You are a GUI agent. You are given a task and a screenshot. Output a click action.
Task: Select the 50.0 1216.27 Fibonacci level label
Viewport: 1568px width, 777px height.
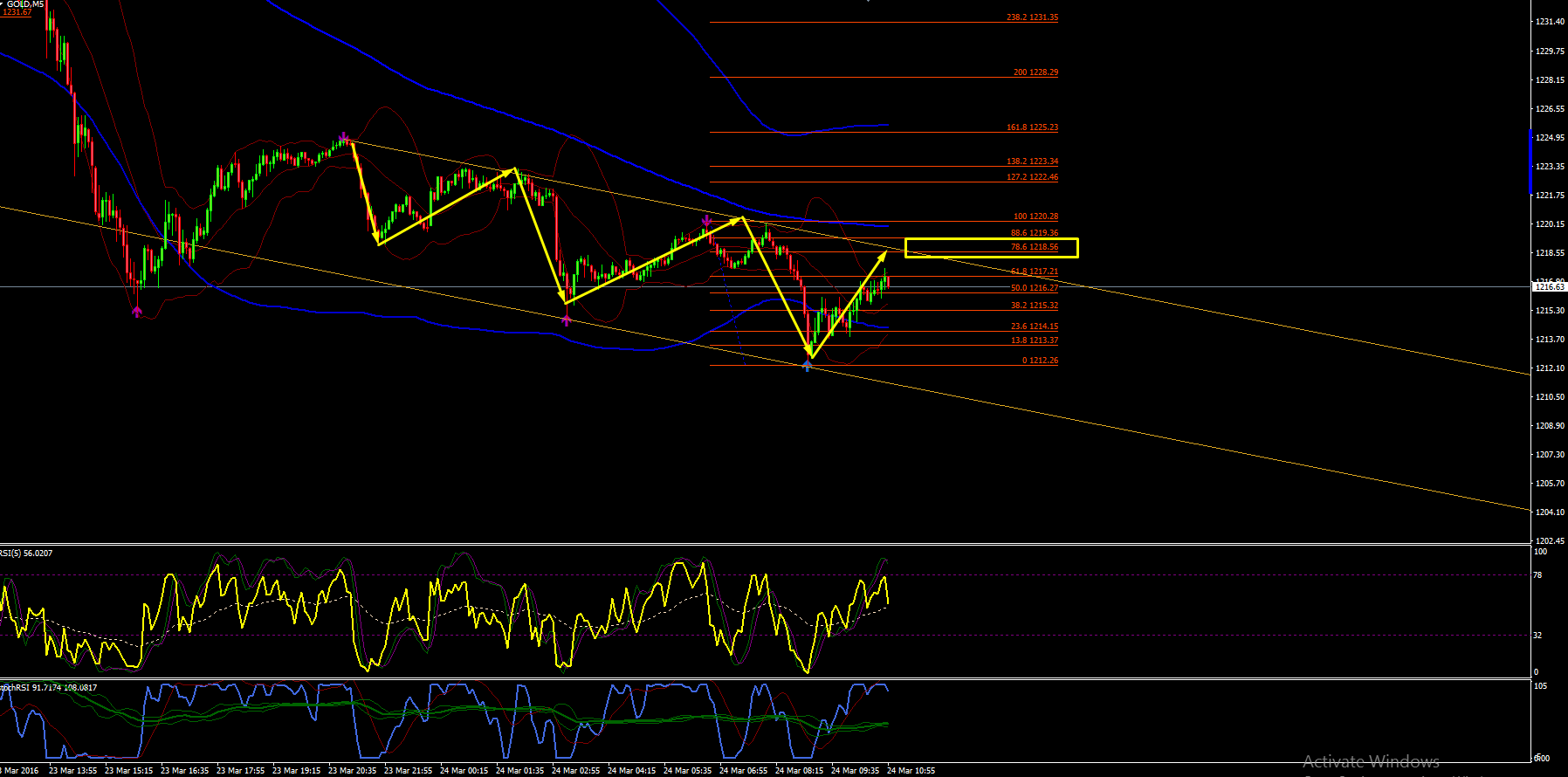coord(1035,288)
